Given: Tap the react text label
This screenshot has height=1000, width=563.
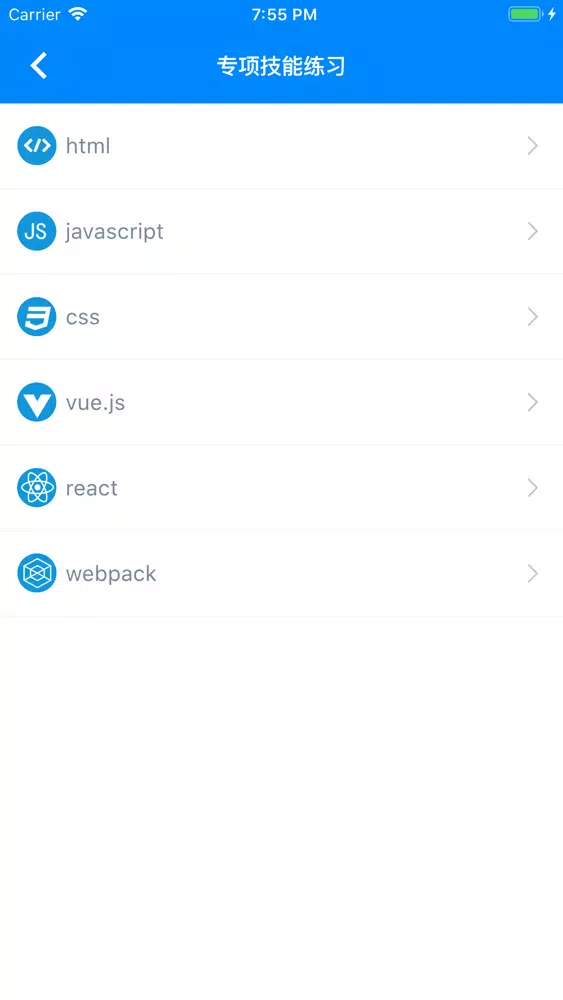Looking at the screenshot, I should point(92,489).
